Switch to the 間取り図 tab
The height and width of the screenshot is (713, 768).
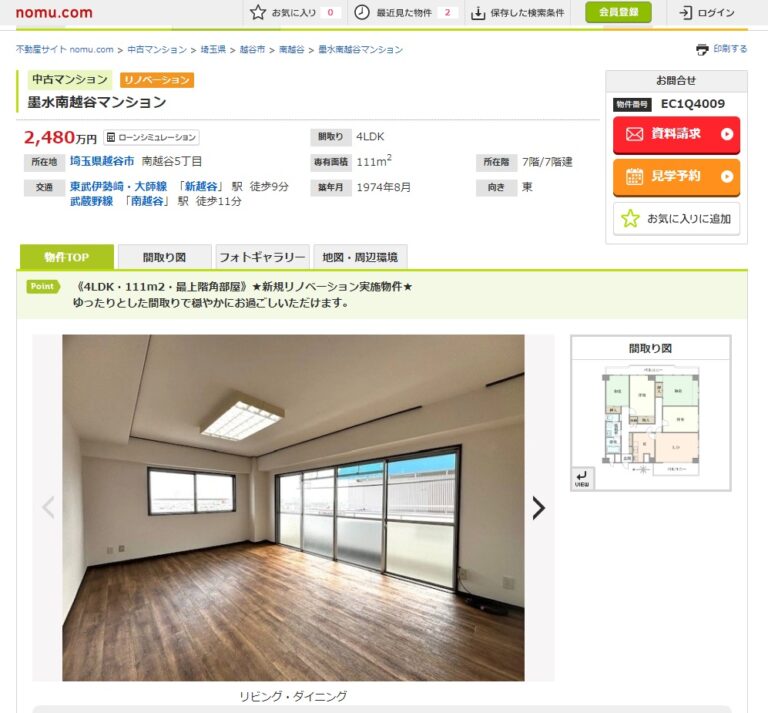[x=165, y=257]
